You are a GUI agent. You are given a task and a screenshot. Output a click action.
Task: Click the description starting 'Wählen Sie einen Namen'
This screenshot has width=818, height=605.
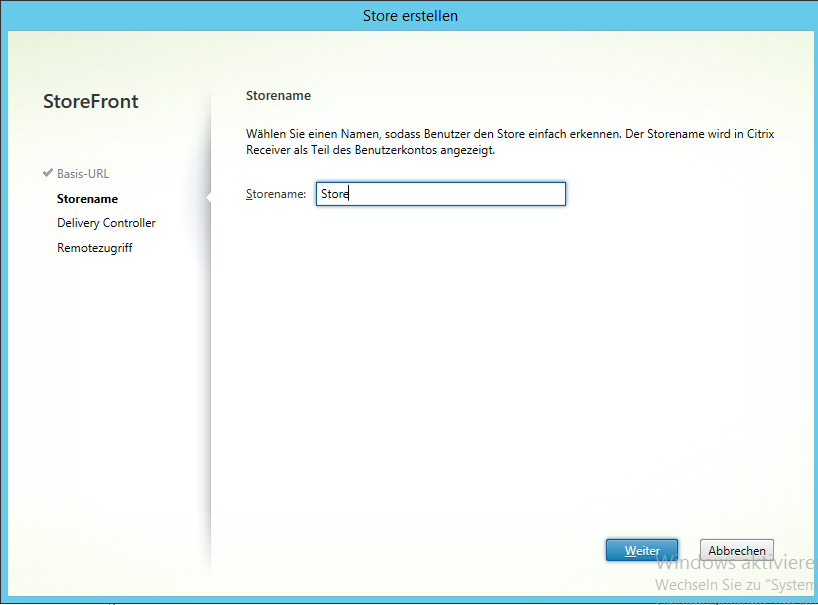510,142
